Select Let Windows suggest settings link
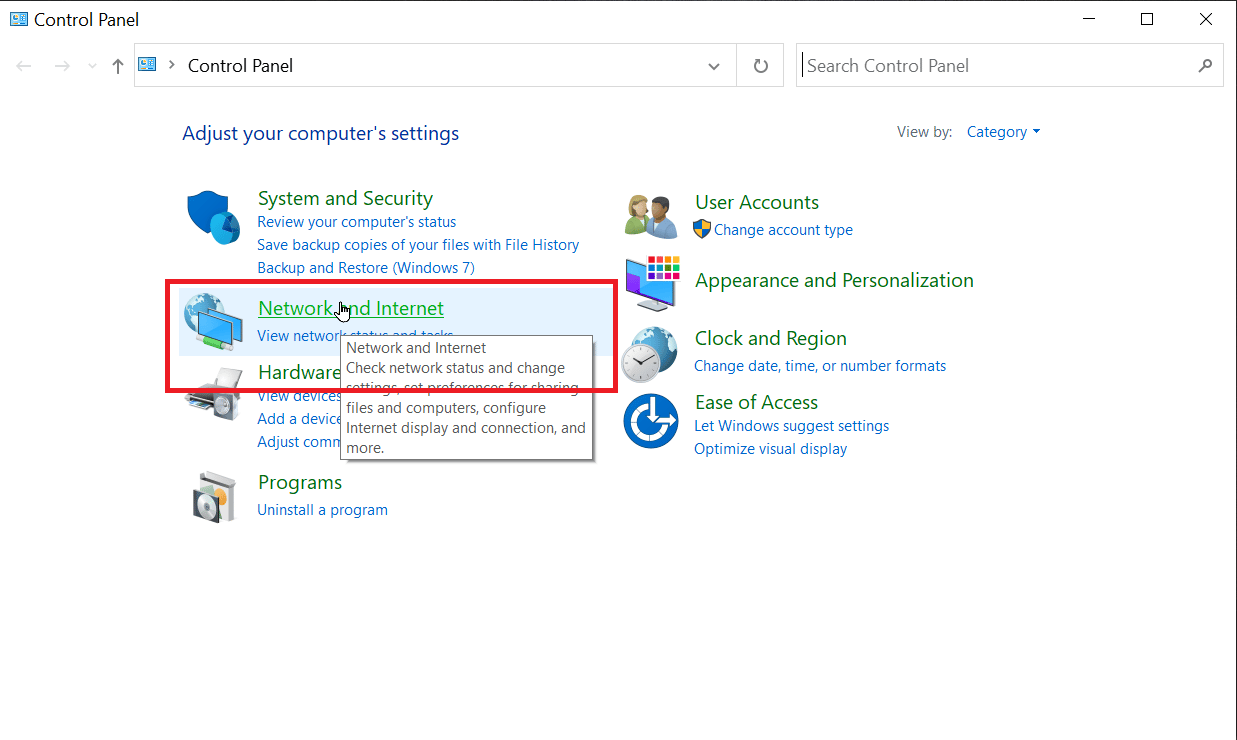 (791, 426)
